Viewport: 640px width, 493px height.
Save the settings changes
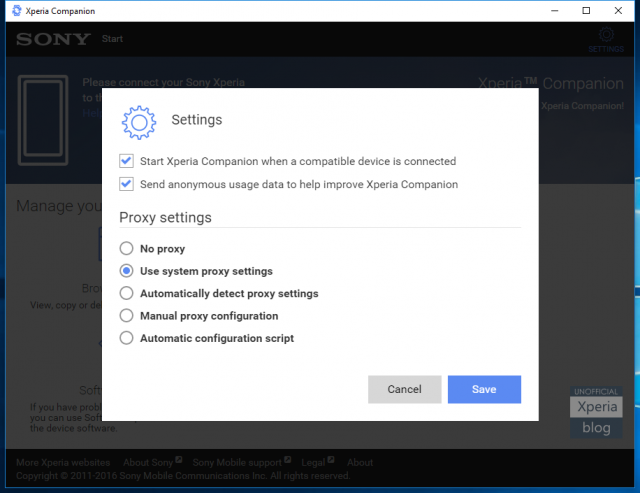click(x=484, y=389)
